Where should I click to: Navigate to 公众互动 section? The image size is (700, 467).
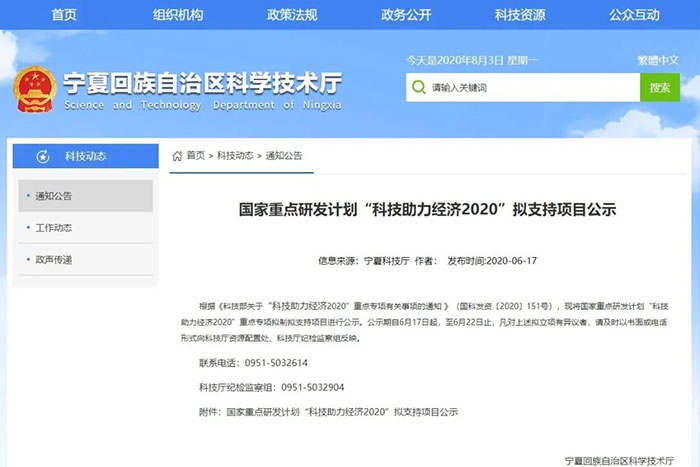point(634,14)
